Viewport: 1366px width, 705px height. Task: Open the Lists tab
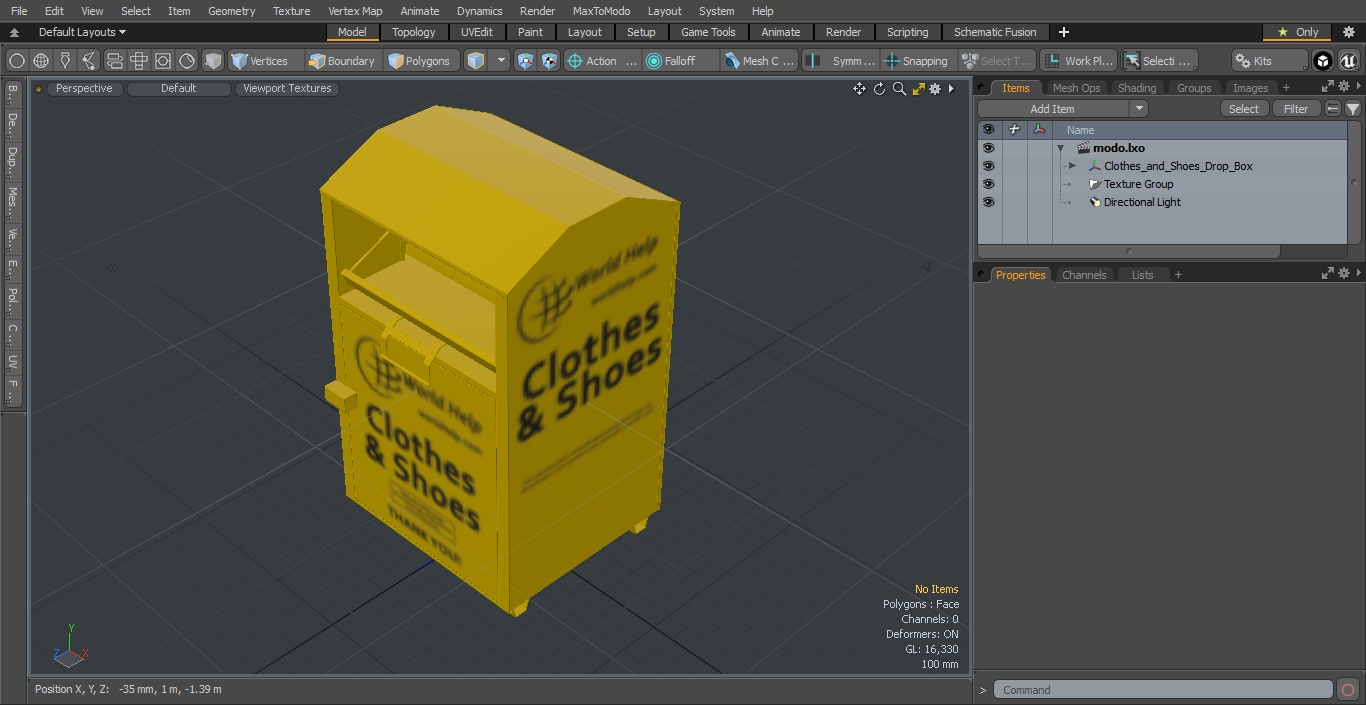tap(1142, 275)
